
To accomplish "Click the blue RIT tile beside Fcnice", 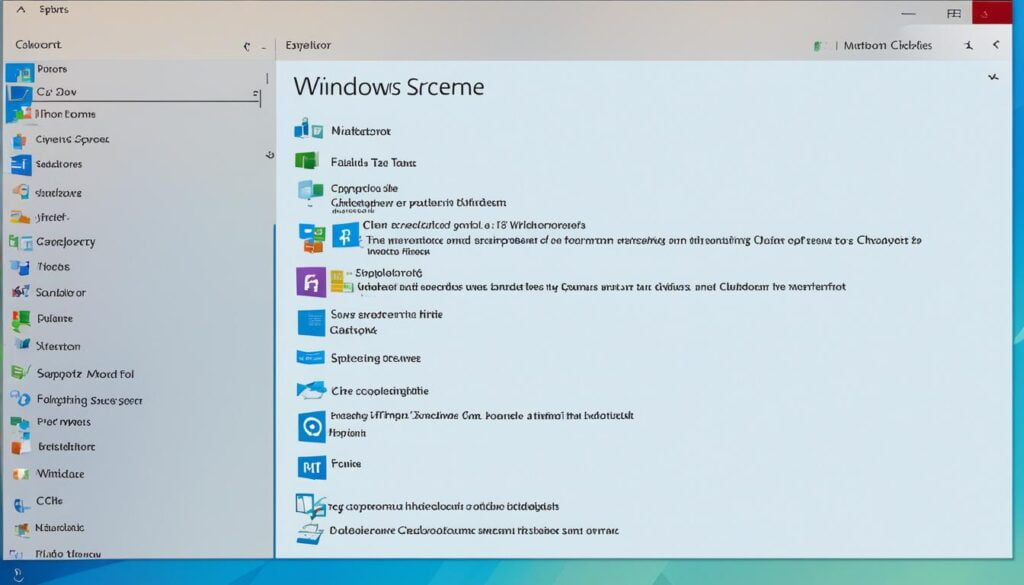I will 312,467.
